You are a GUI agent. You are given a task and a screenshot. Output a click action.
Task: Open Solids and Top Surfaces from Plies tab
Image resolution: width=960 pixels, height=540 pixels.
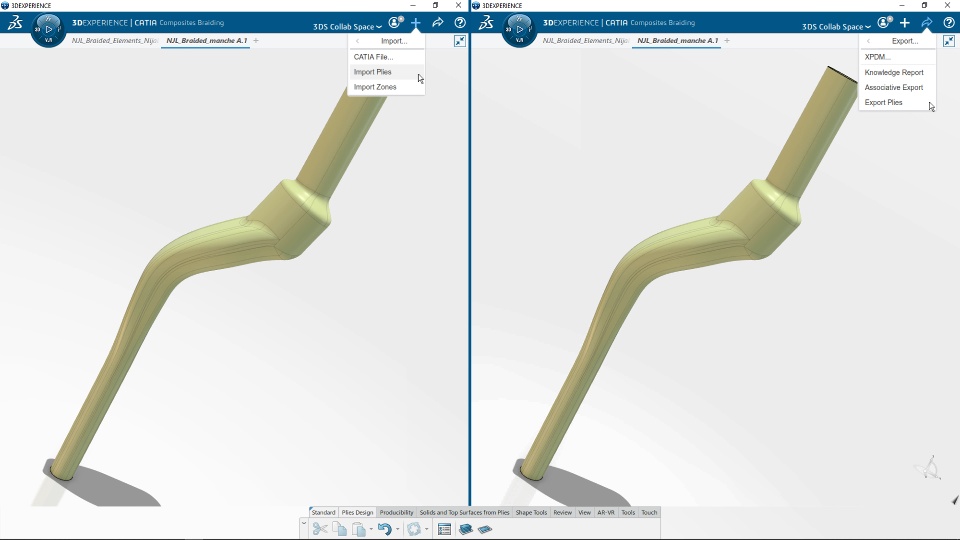[464, 512]
